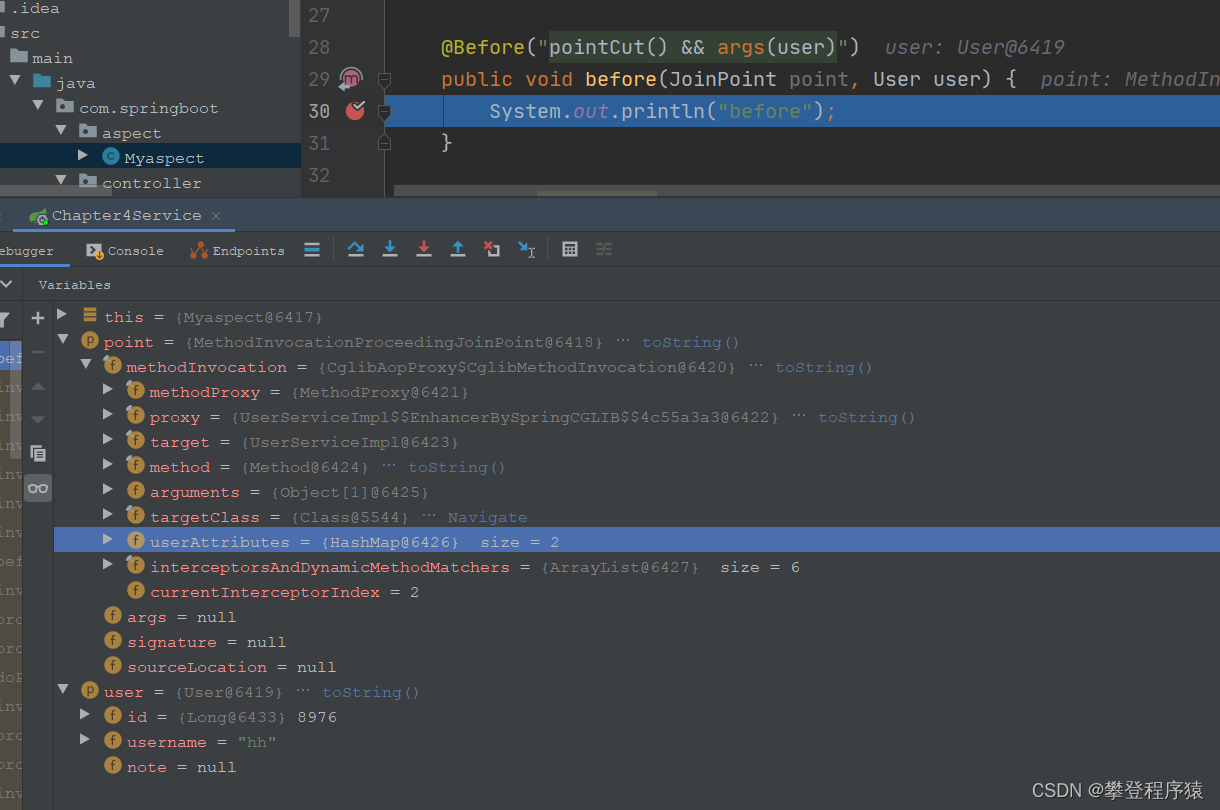Select the Debugger tab
The height and width of the screenshot is (810, 1220).
click(x=27, y=251)
